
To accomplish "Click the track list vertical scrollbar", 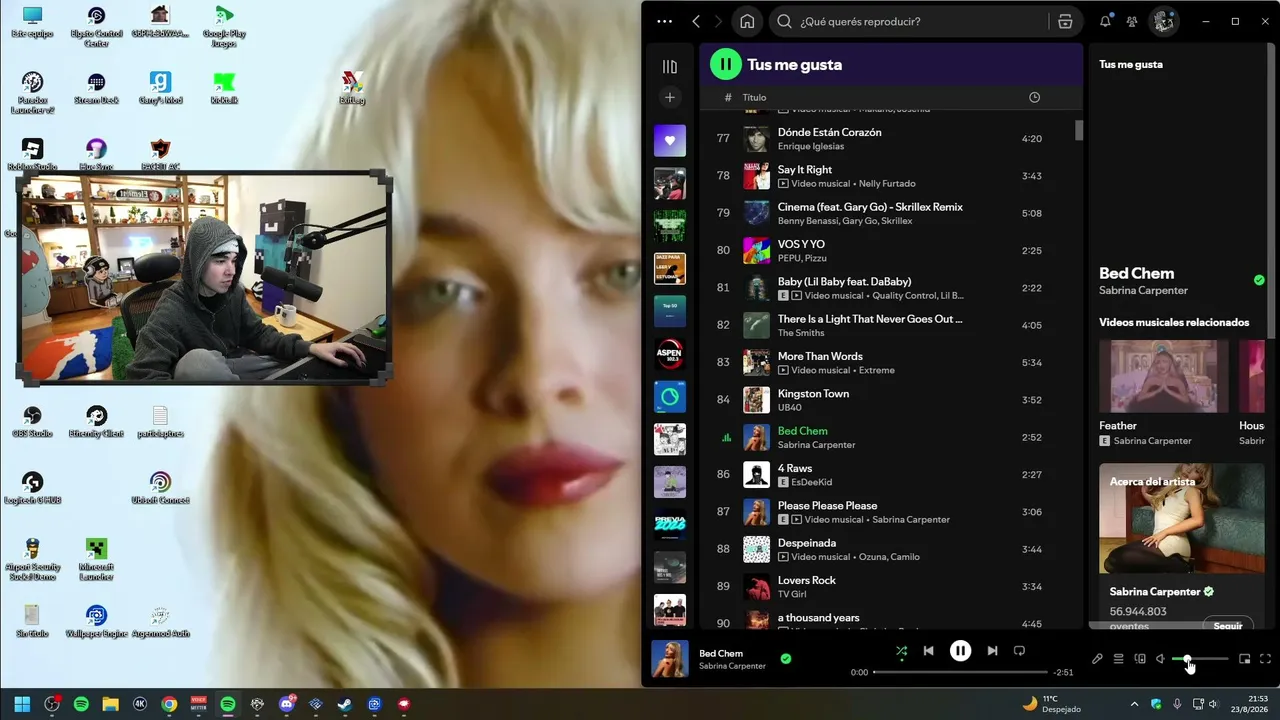I will [x=1079, y=130].
